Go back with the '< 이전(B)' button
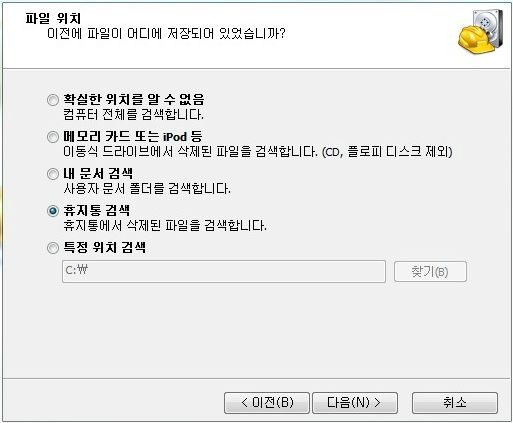The height and width of the screenshot is (423, 513). [x=267, y=403]
